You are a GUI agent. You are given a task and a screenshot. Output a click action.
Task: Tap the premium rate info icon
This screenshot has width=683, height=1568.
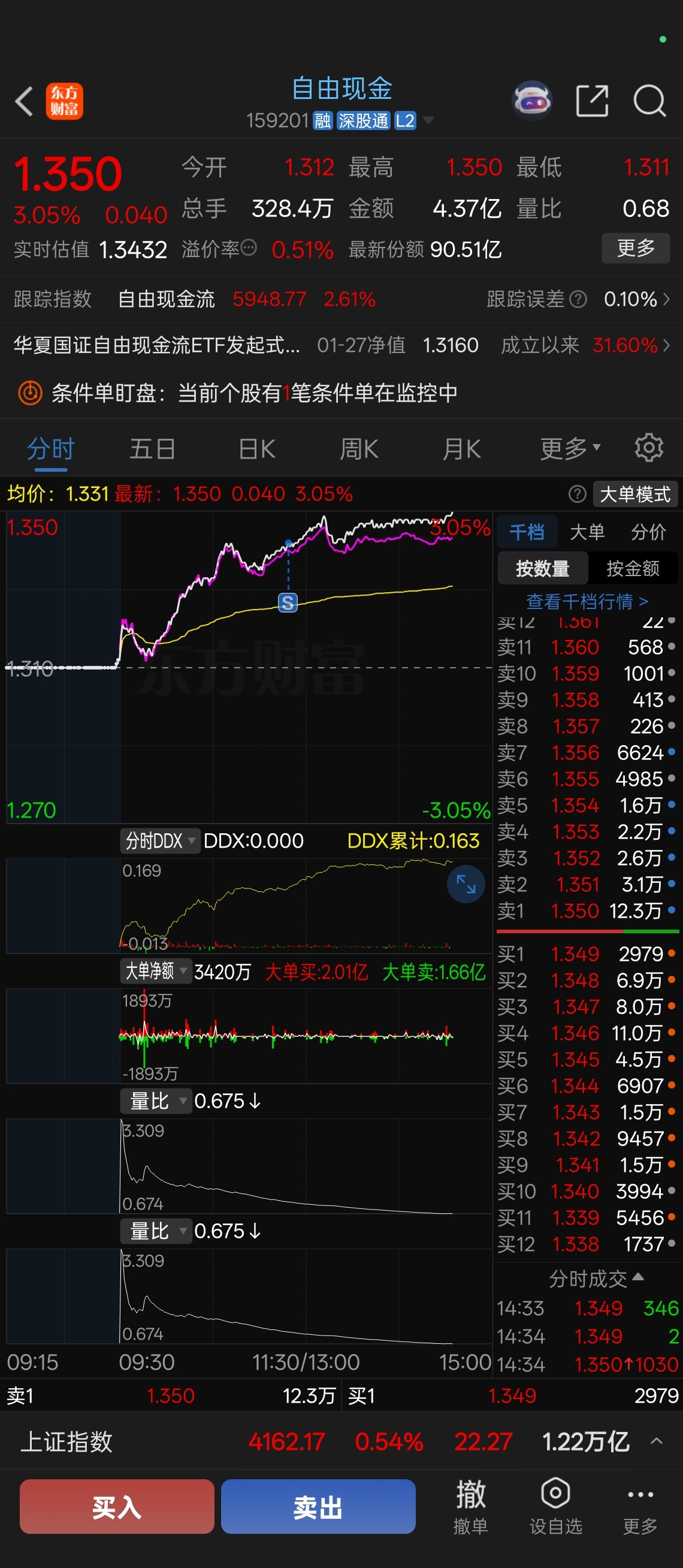tap(249, 248)
